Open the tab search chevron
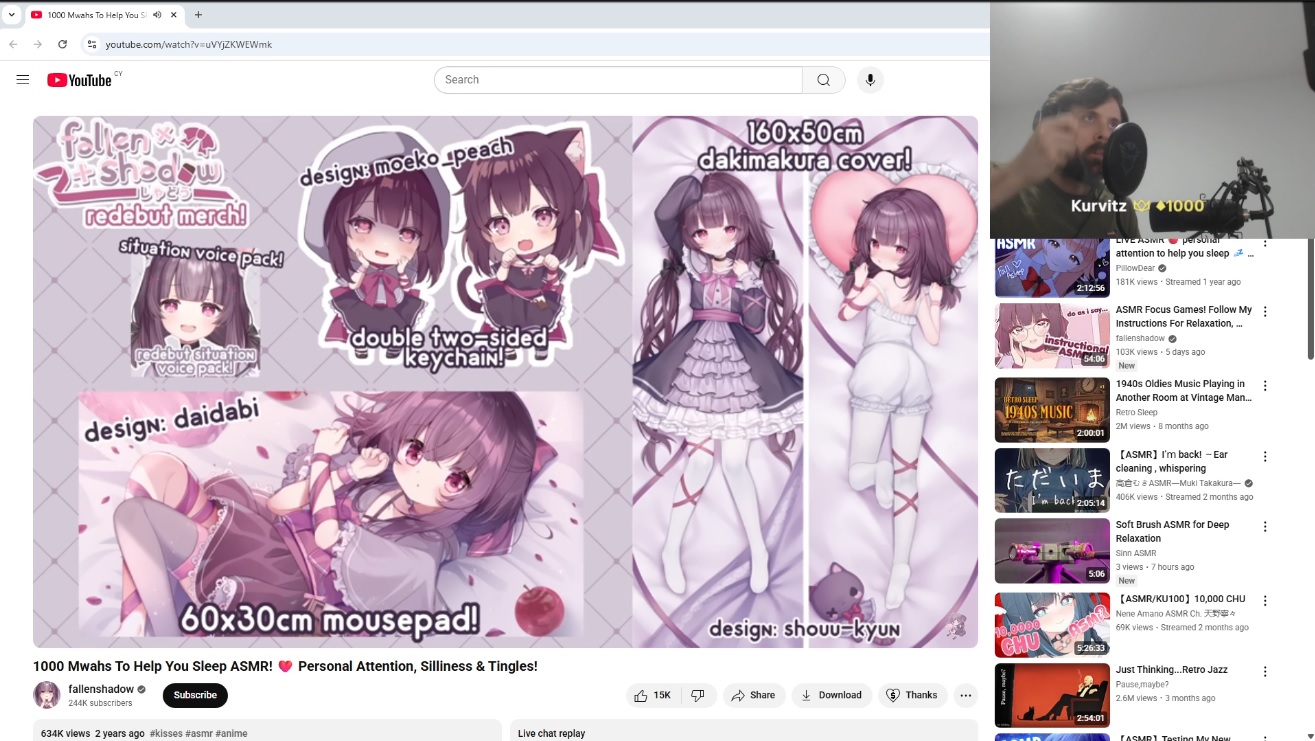The image size is (1315, 741). click(12, 15)
